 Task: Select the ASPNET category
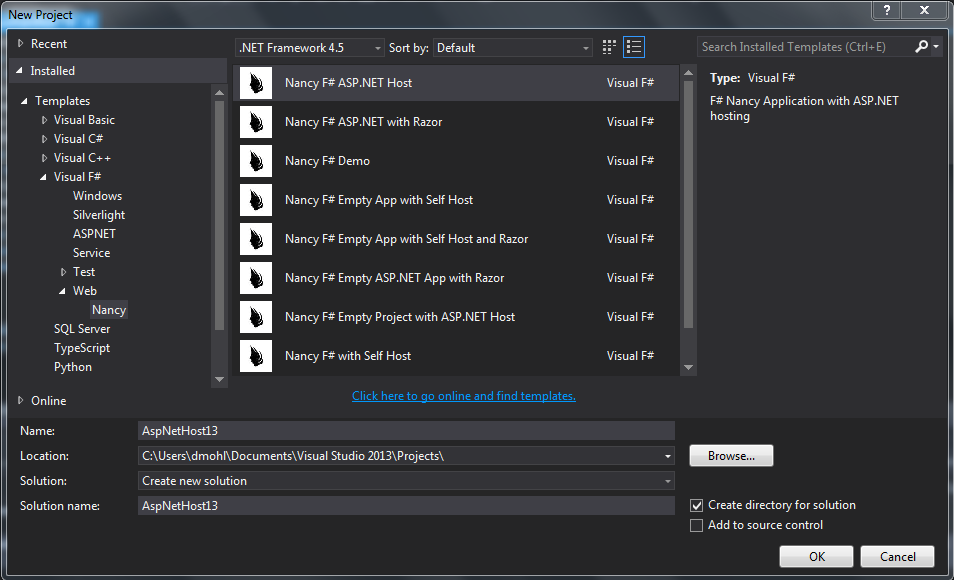pyautogui.click(x=94, y=234)
